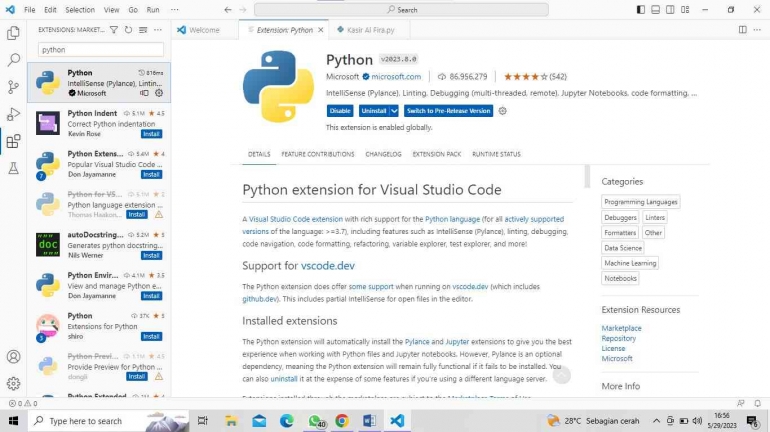Switch to the Changelog tab

click(383, 154)
